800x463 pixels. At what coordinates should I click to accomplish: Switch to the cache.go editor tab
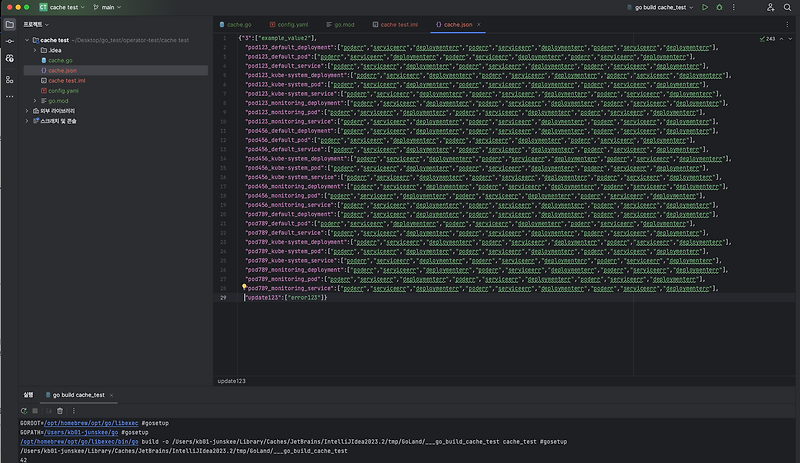[239, 22]
